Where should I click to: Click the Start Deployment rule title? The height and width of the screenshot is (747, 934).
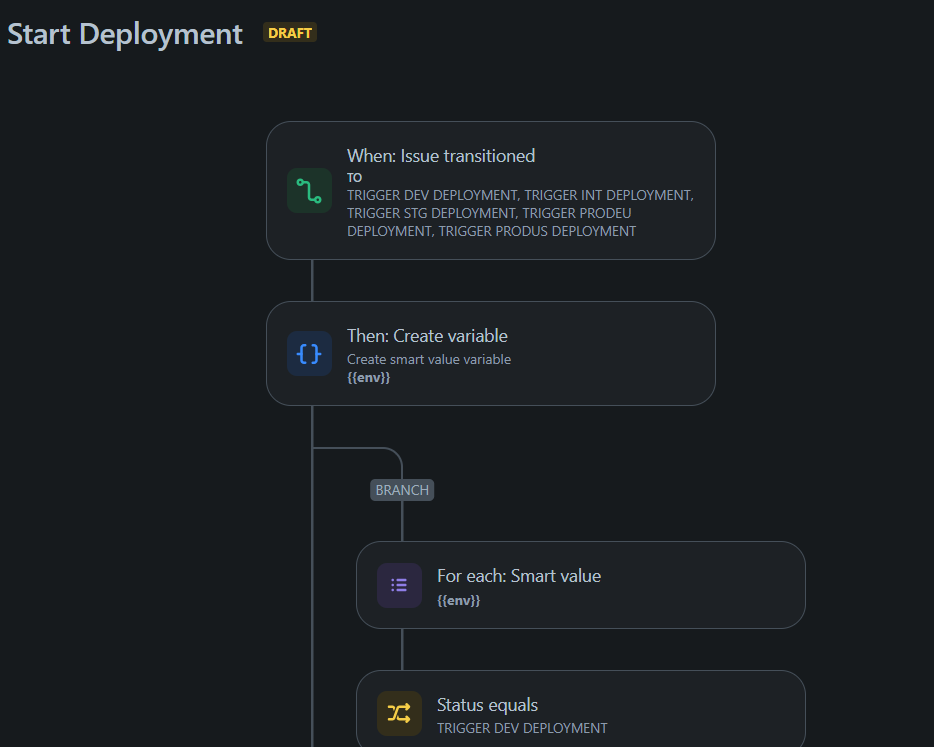point(124,33)
